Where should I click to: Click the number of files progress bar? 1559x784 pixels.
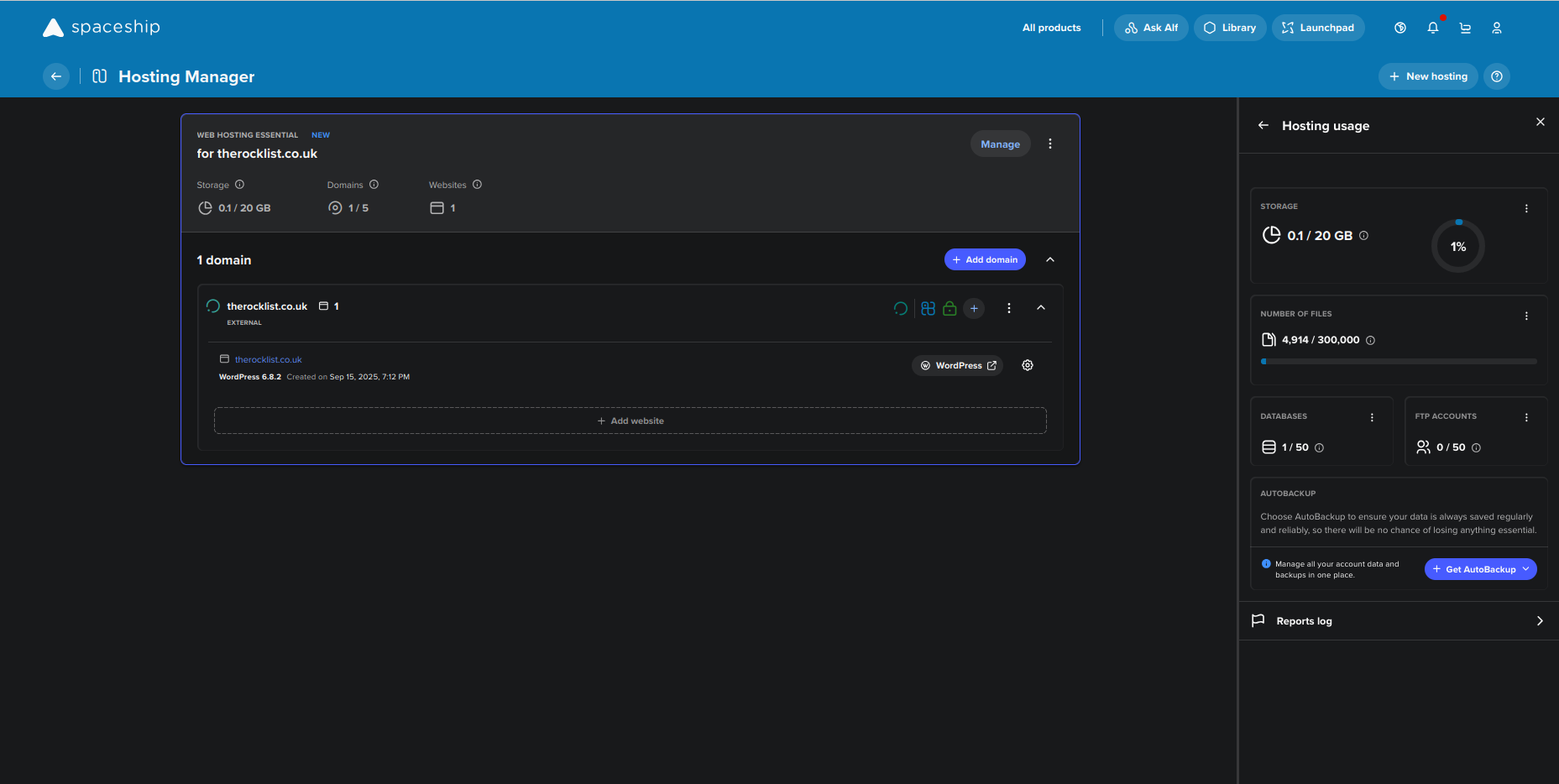click(1398, 361)
